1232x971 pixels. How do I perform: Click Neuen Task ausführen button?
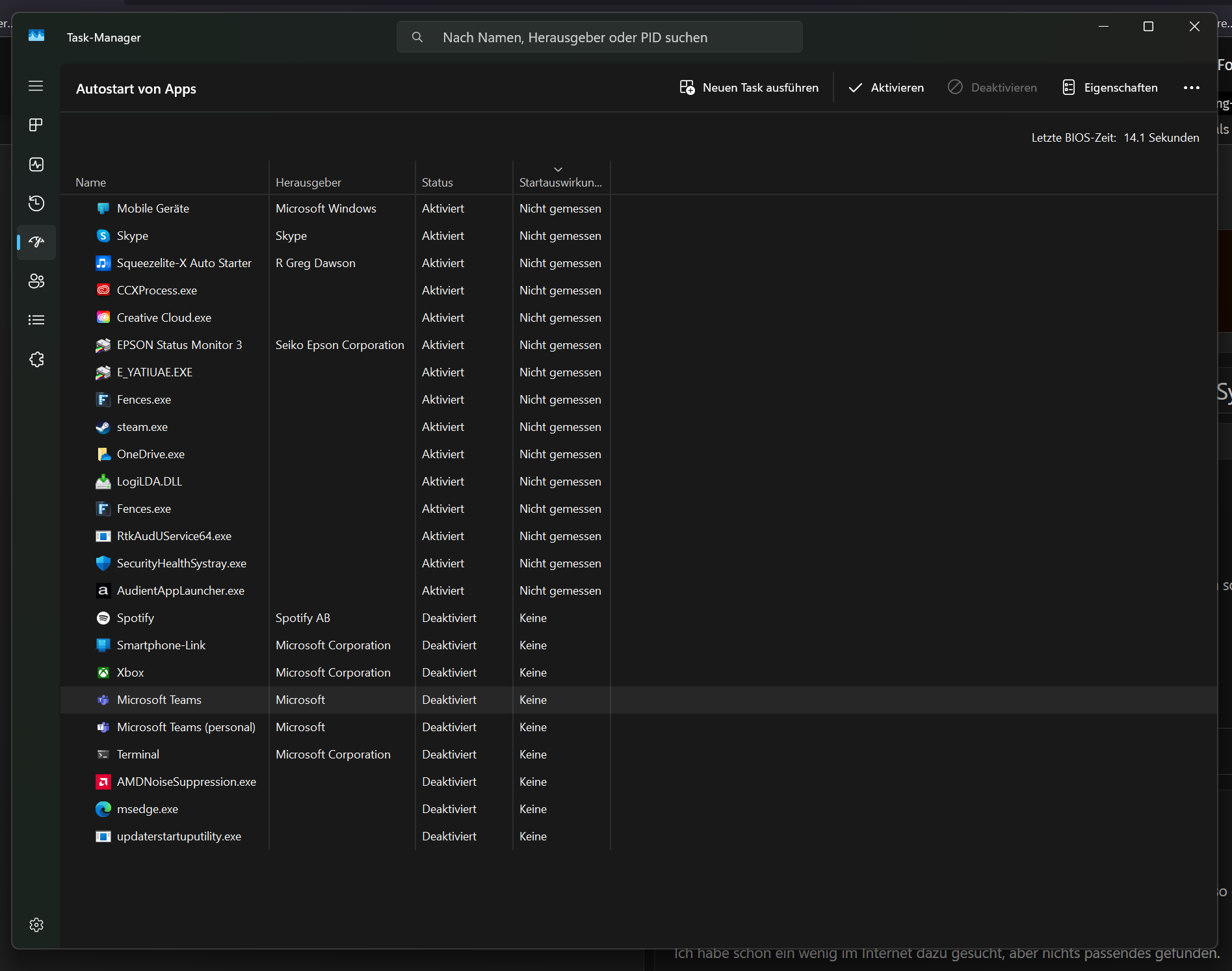click(x=749, y=88)
